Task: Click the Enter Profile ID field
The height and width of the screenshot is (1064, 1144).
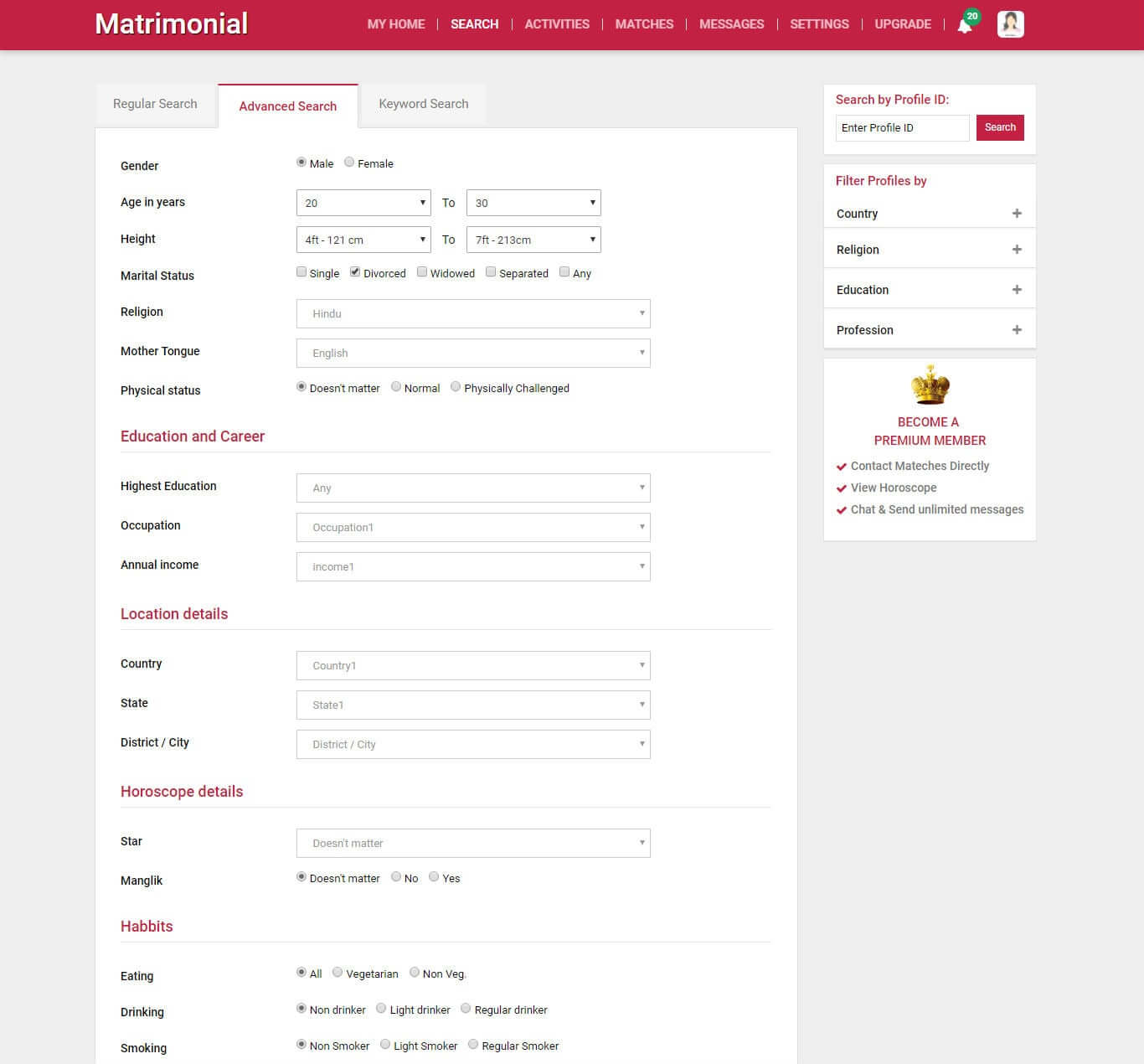Action: click(x=902, y=127)
